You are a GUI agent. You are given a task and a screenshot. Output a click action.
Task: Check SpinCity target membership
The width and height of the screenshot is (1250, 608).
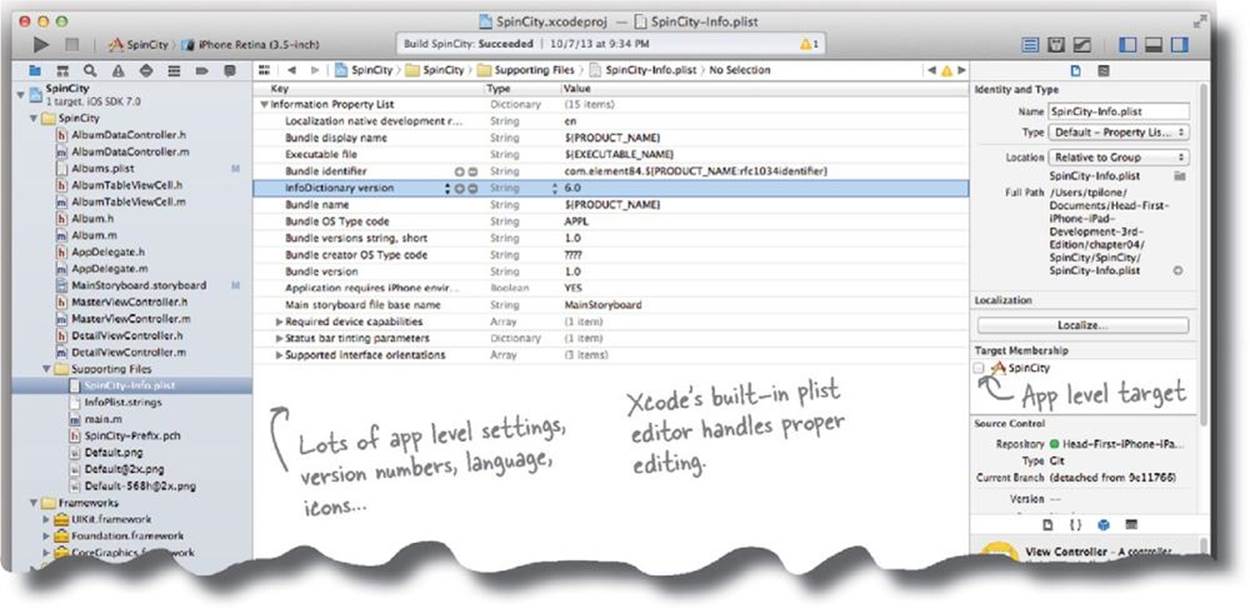[978, 369]
